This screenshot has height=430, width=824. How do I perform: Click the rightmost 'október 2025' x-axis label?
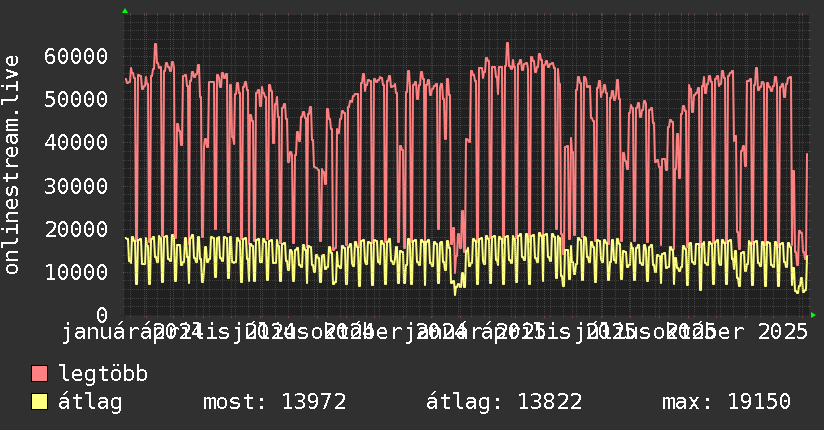[738, 331]
